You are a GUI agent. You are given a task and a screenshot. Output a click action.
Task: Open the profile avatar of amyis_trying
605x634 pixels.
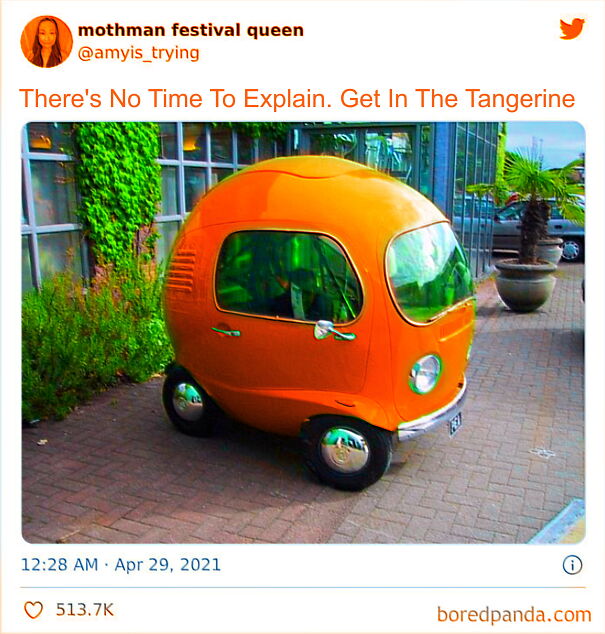(x=47, y=42)
